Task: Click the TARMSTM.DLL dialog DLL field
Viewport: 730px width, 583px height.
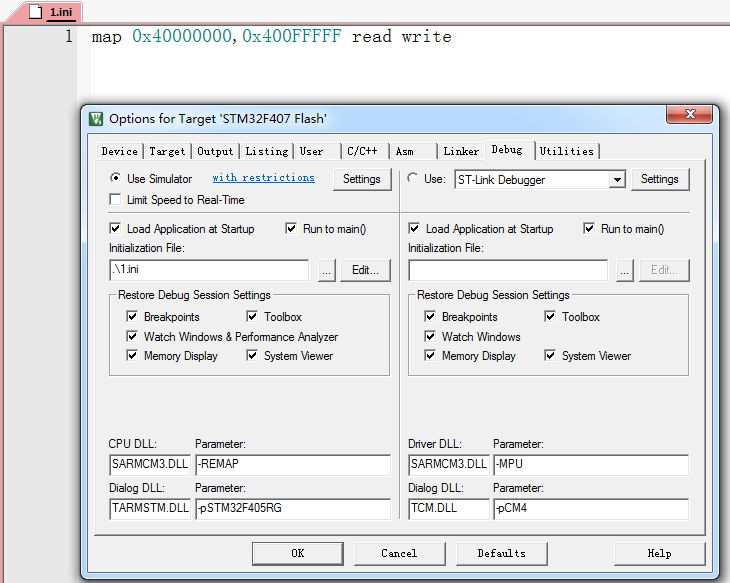Action: pos(150,508)
